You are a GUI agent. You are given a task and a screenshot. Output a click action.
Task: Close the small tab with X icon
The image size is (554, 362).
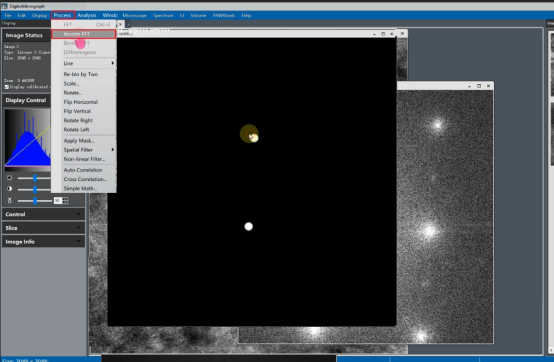[120, 24]
